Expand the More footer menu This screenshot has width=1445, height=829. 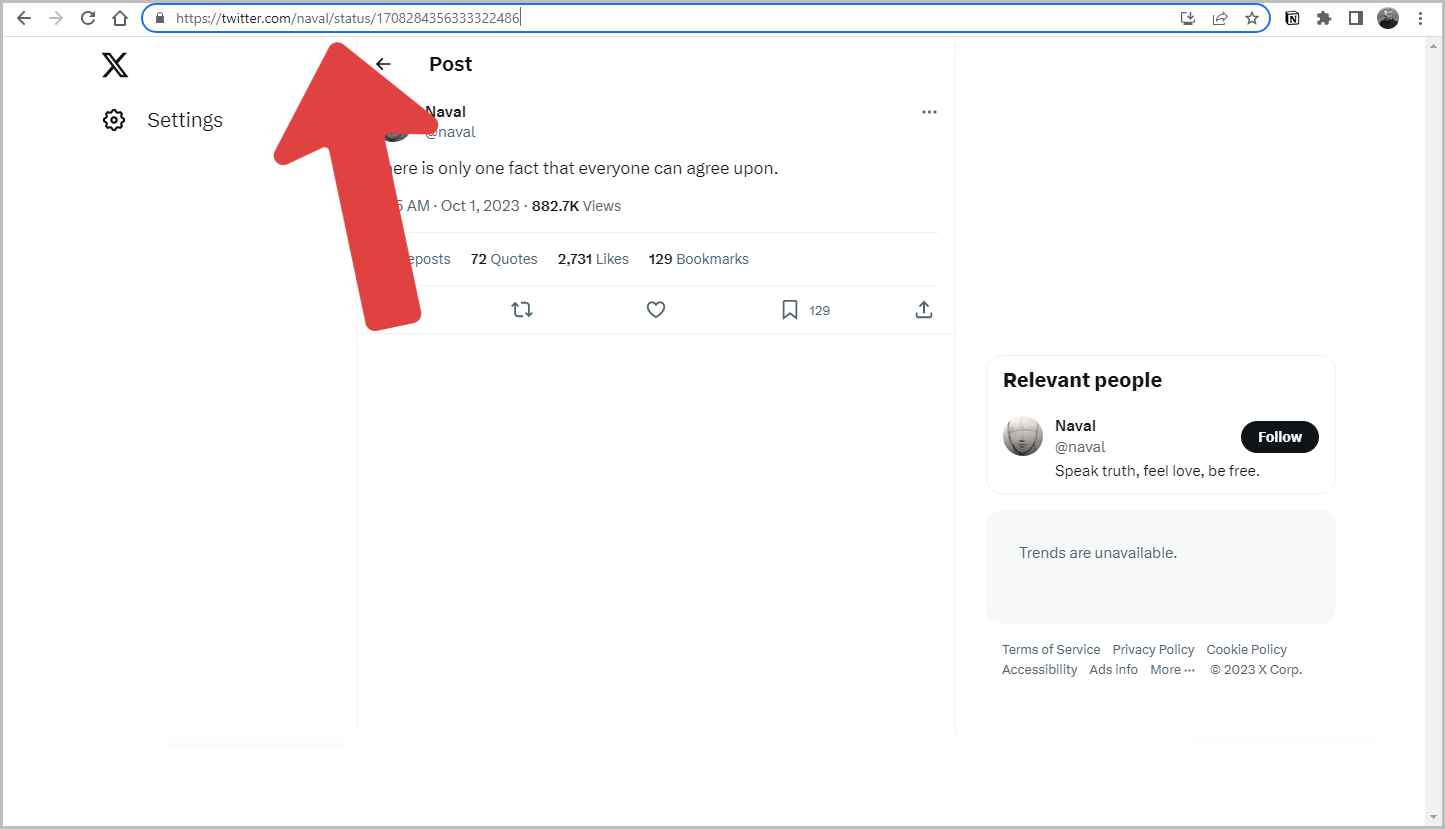(x=1171, y=669)
